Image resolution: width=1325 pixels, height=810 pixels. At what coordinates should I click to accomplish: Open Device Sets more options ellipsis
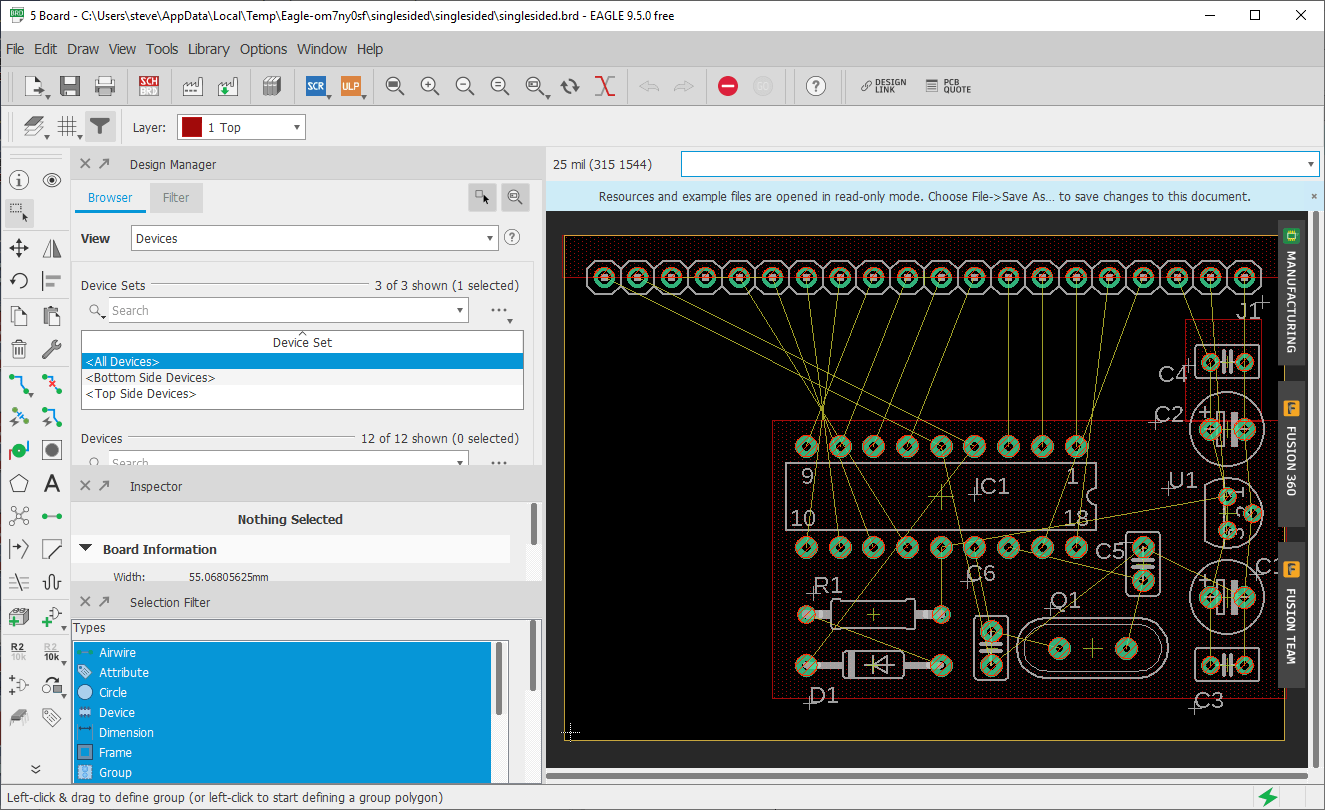coord(501,311)
